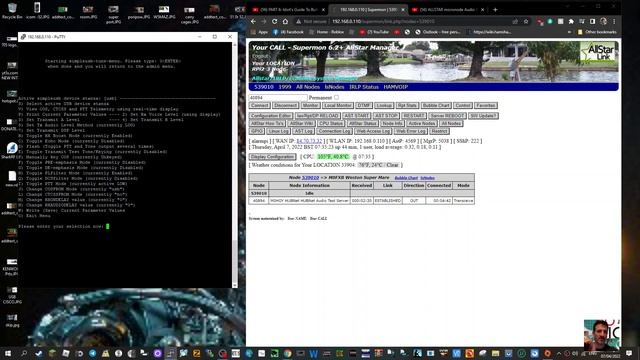Click the Bubble Chart button
This screenshot has height=360, width=640.
pos(436,105)
